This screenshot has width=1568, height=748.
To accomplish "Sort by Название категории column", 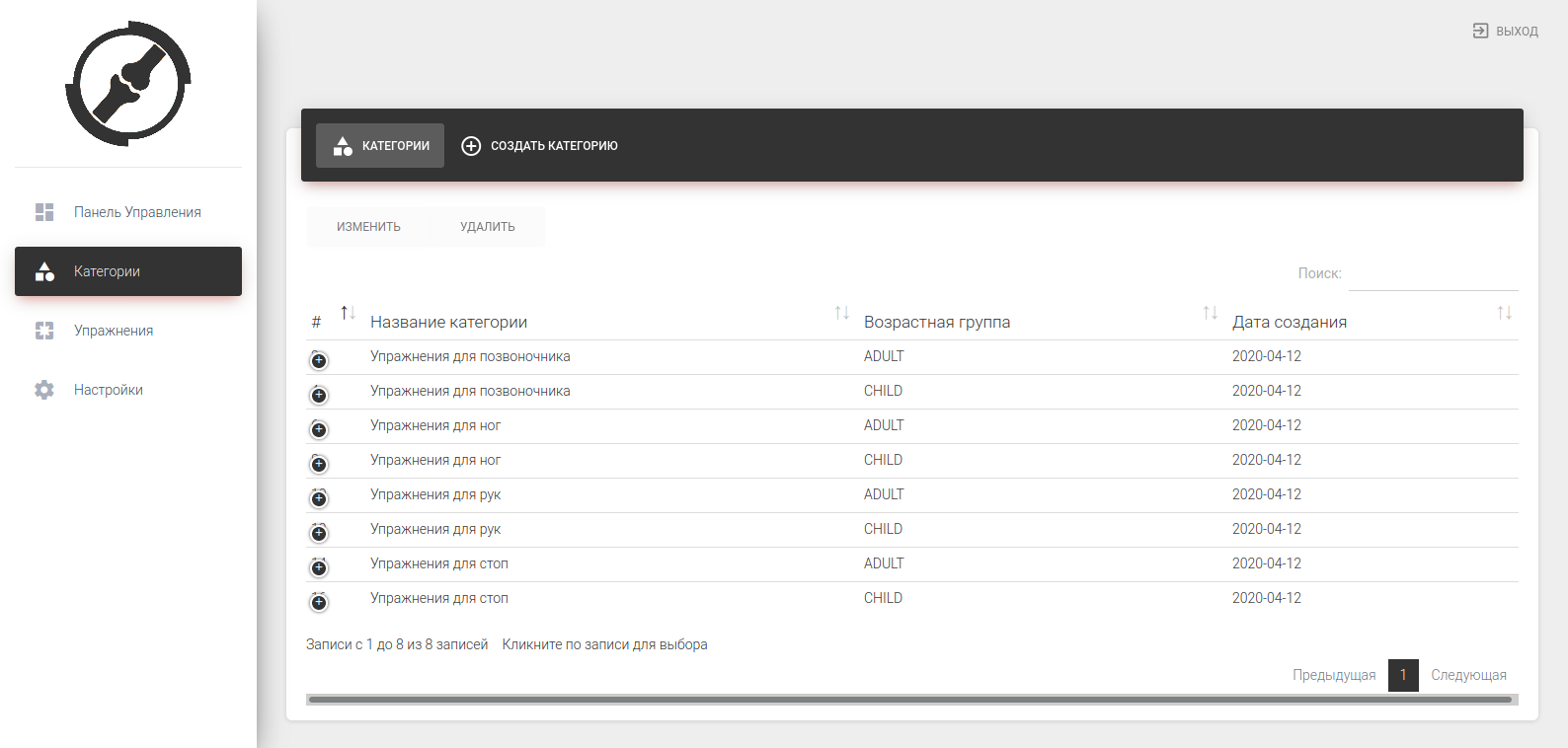I will pyautogui.click(x=842, y=313).
